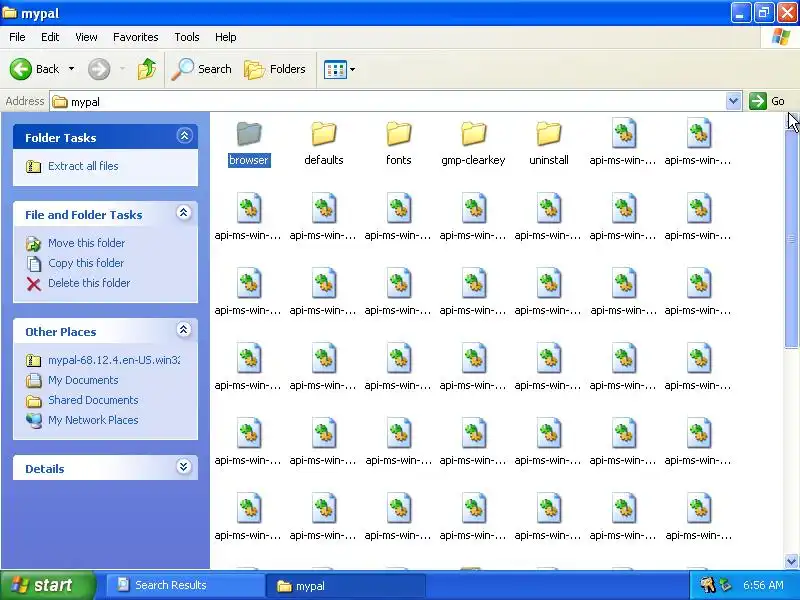Select the api-ms-win file directly below the browser folder
The height and width of the screenshot is (600, 800).
(x=249, y=209)
